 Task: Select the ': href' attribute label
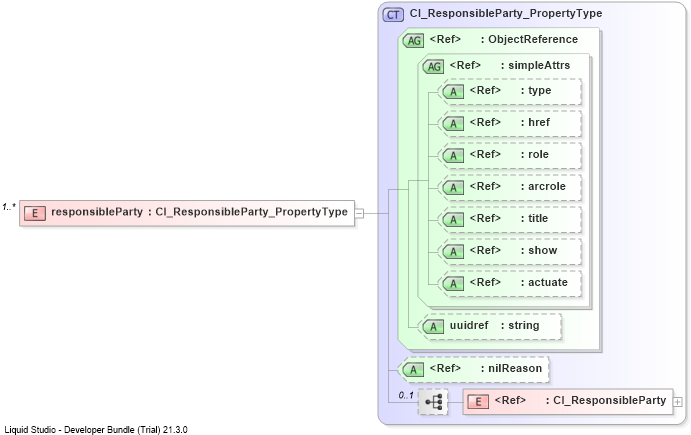[535, 122]
